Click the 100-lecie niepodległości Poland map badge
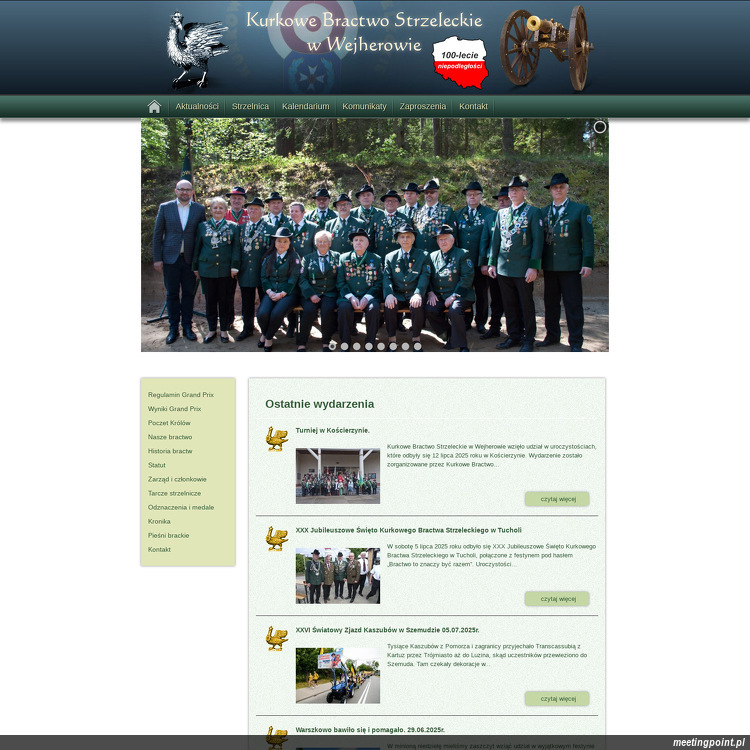The image size is (750, 750). [x=460, y=63]
